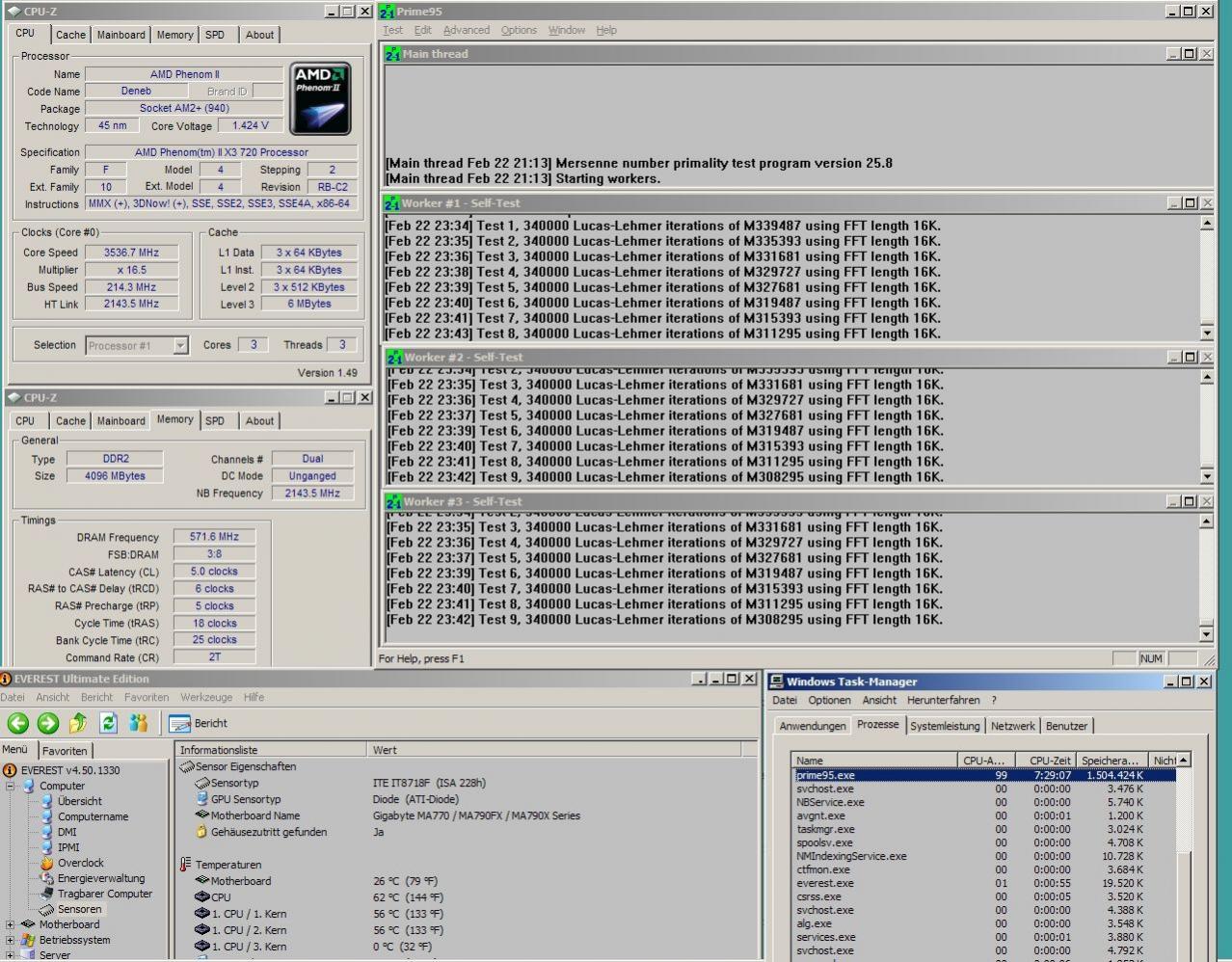
Task: Select Overclock flame item in tree
Action: (x=80, y=863)
